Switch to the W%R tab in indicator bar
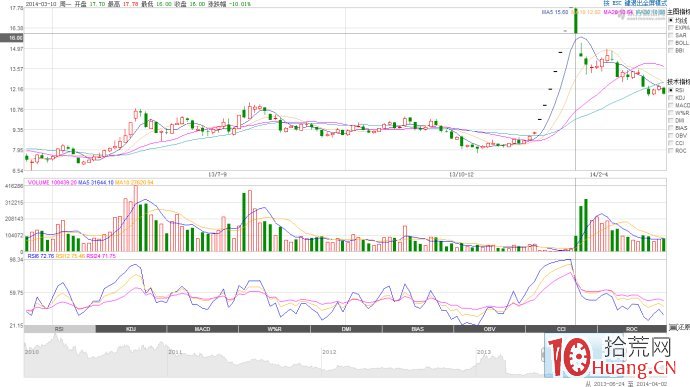 click(x=275, y=329)
